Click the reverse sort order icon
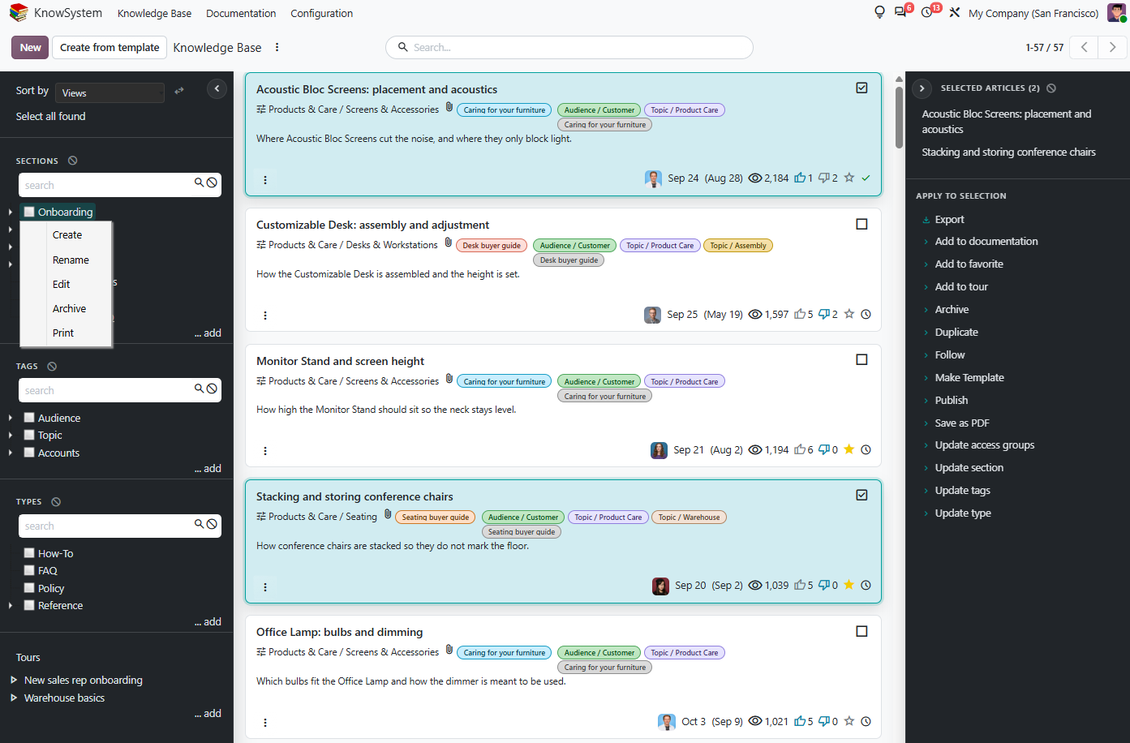The image size is (1130, 743). coord(179,91)
